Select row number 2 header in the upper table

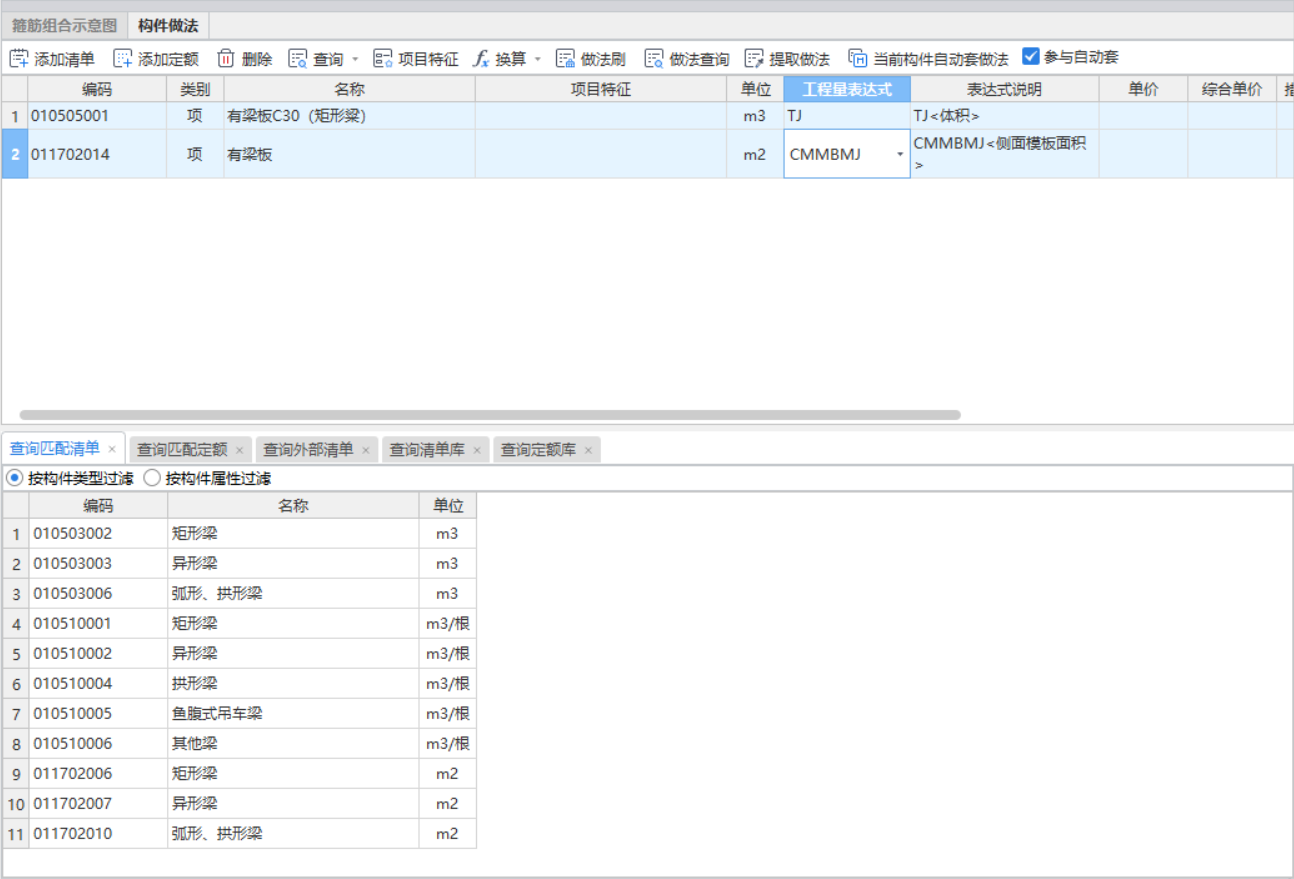click(x=15, y=154)
